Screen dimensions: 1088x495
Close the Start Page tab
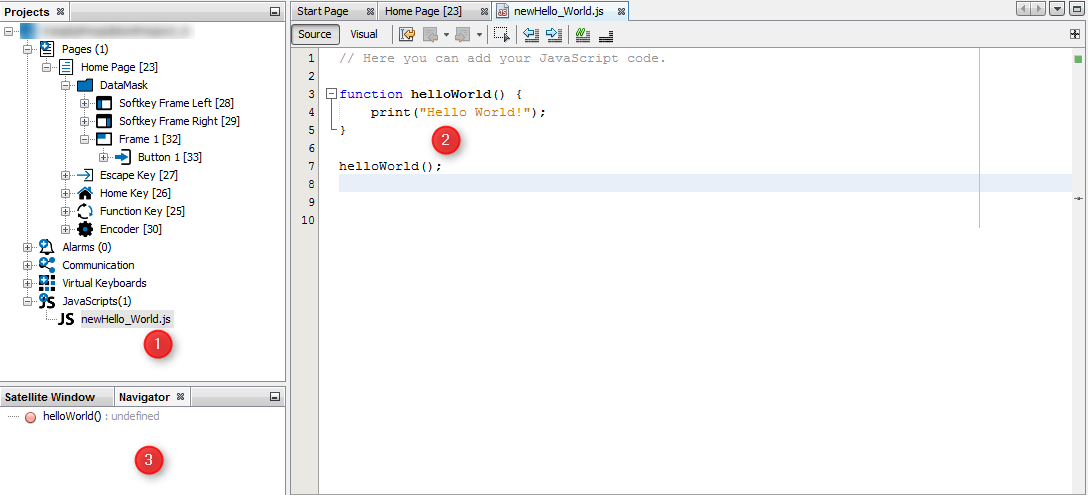tap(370, 12)
